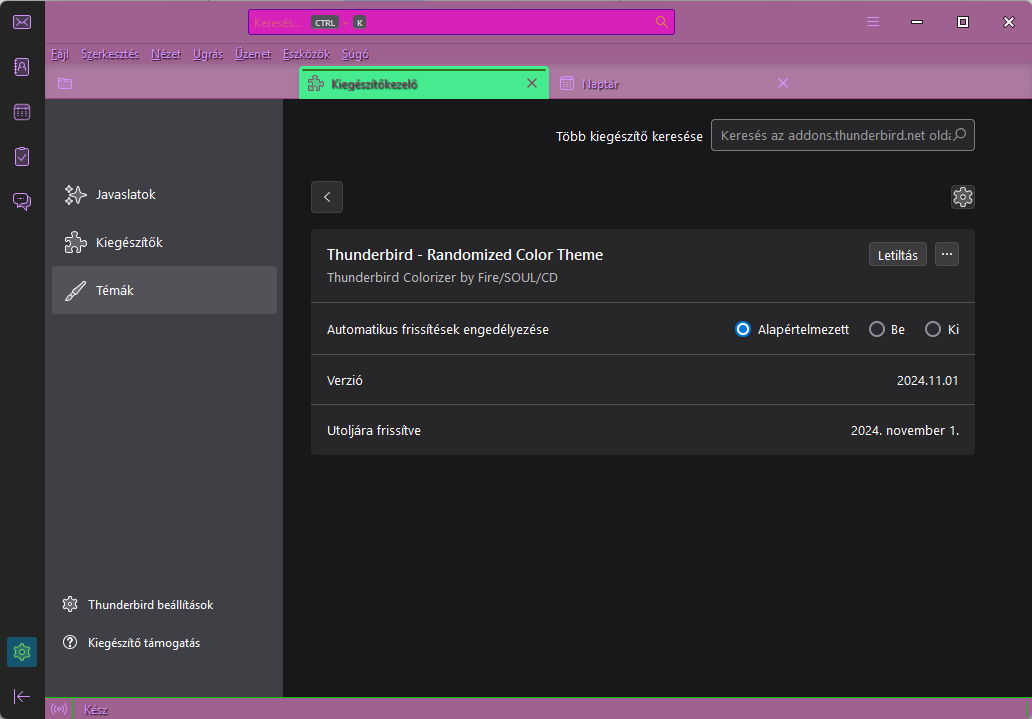Open the Súgó menu
The image size is (1032, 719).
pos(355,54)
